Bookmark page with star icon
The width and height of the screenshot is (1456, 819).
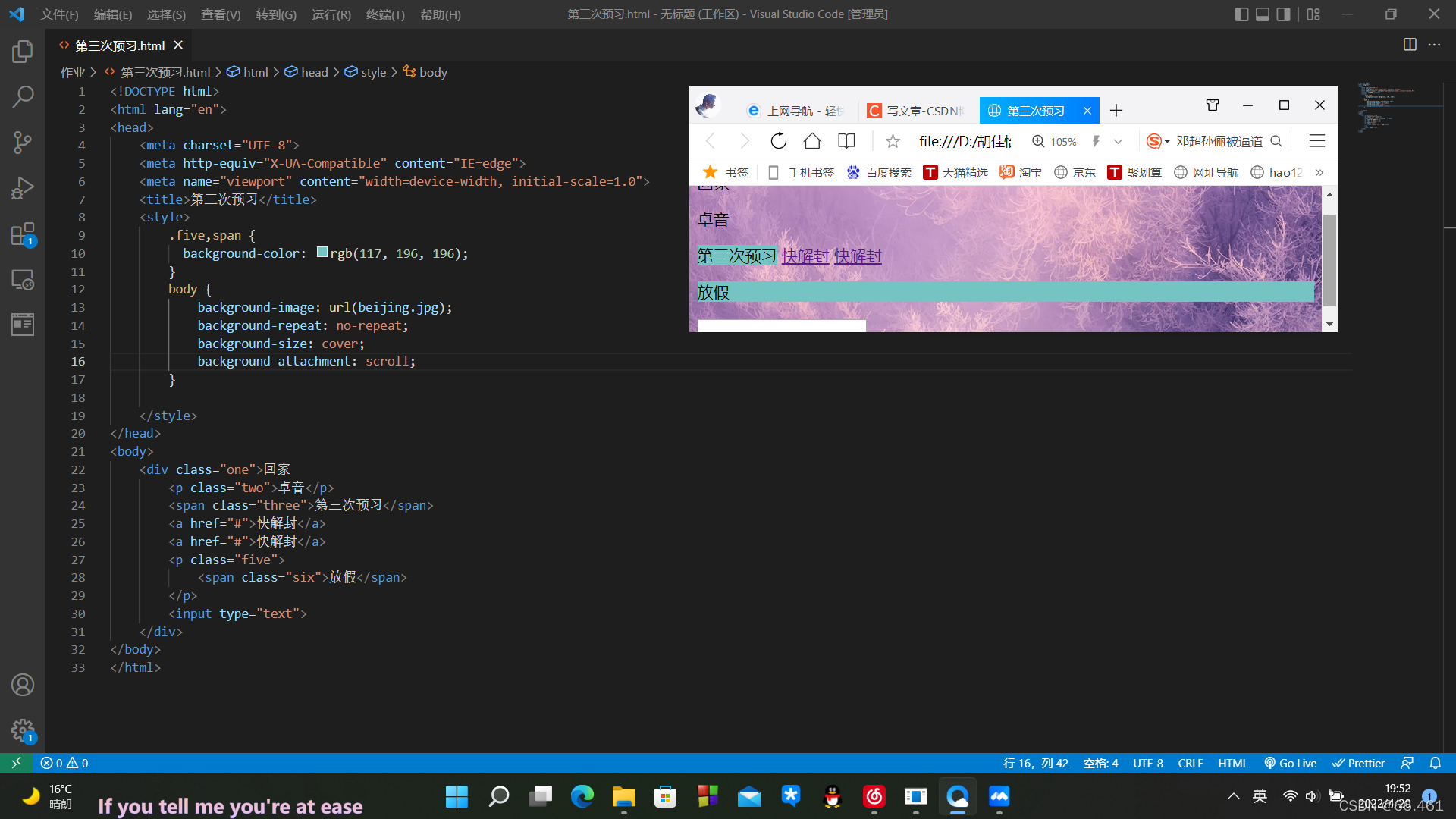893,141
